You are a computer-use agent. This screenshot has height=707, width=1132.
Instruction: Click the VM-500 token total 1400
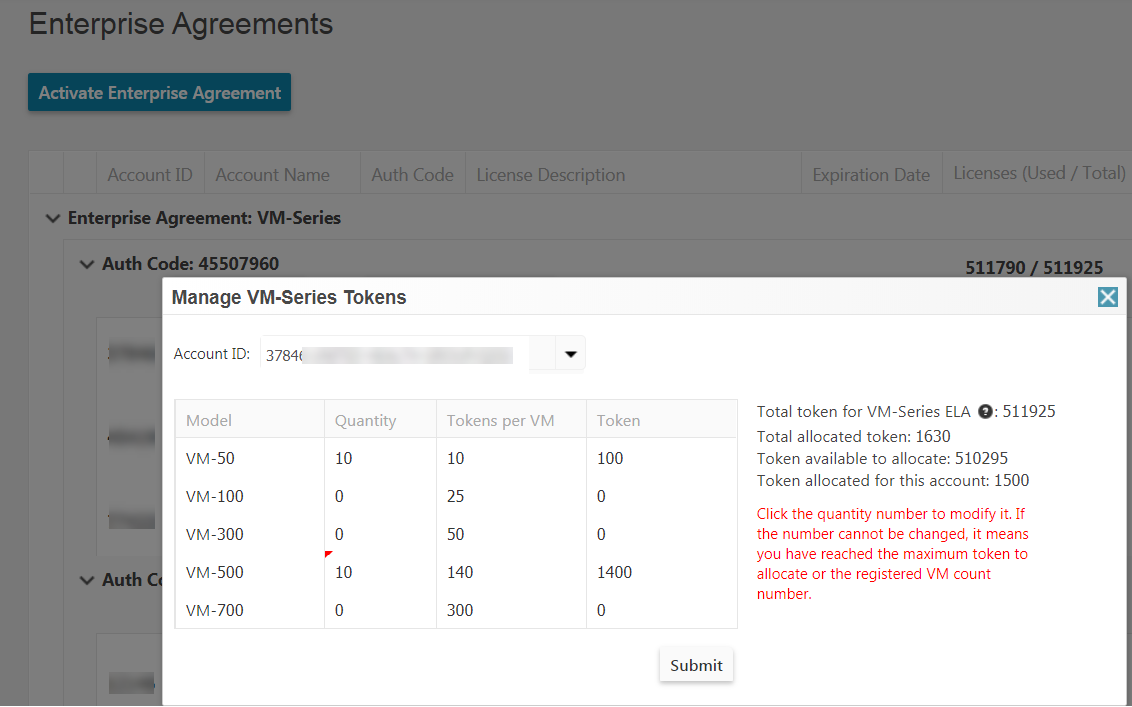tap(614, 573)
